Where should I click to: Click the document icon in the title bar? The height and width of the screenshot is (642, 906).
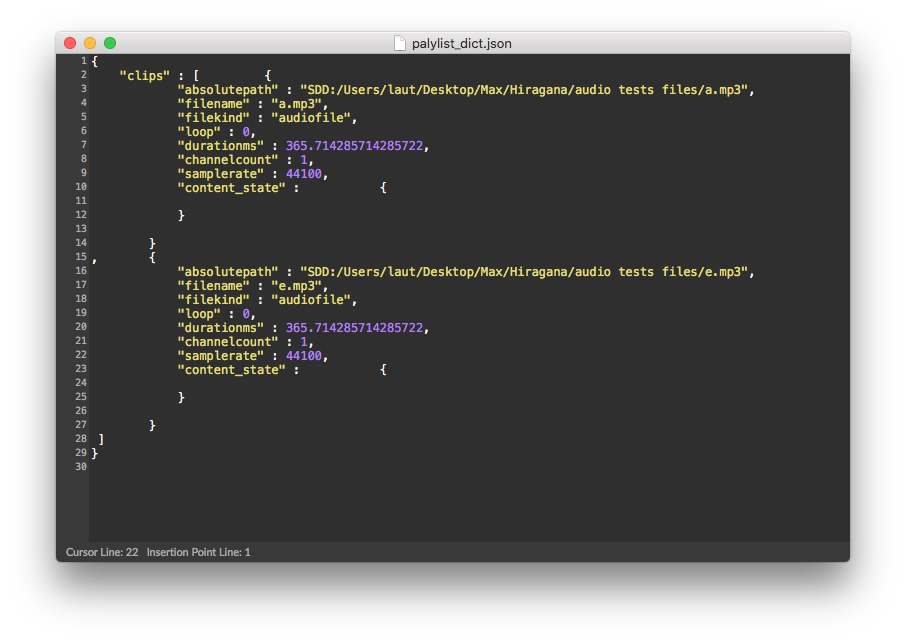[400, 43]
